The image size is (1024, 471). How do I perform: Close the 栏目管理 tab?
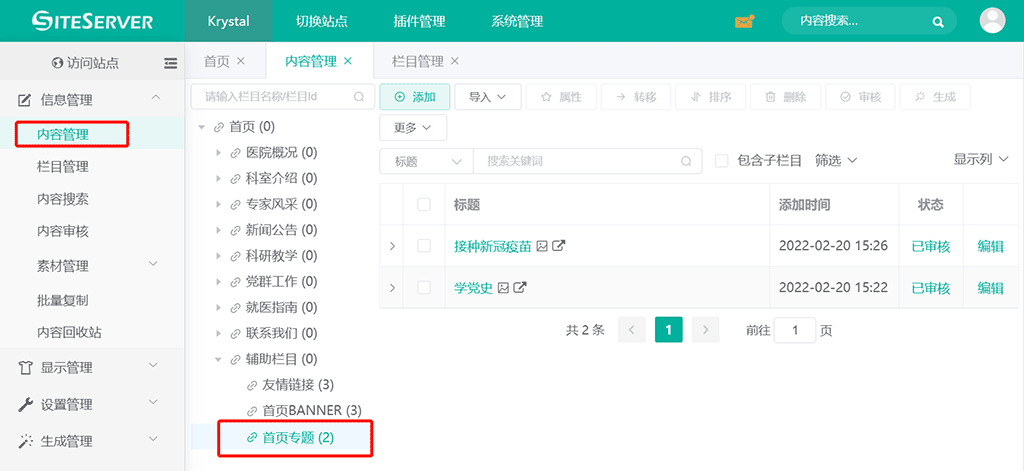pyautogui.click(x=455, y=61)
